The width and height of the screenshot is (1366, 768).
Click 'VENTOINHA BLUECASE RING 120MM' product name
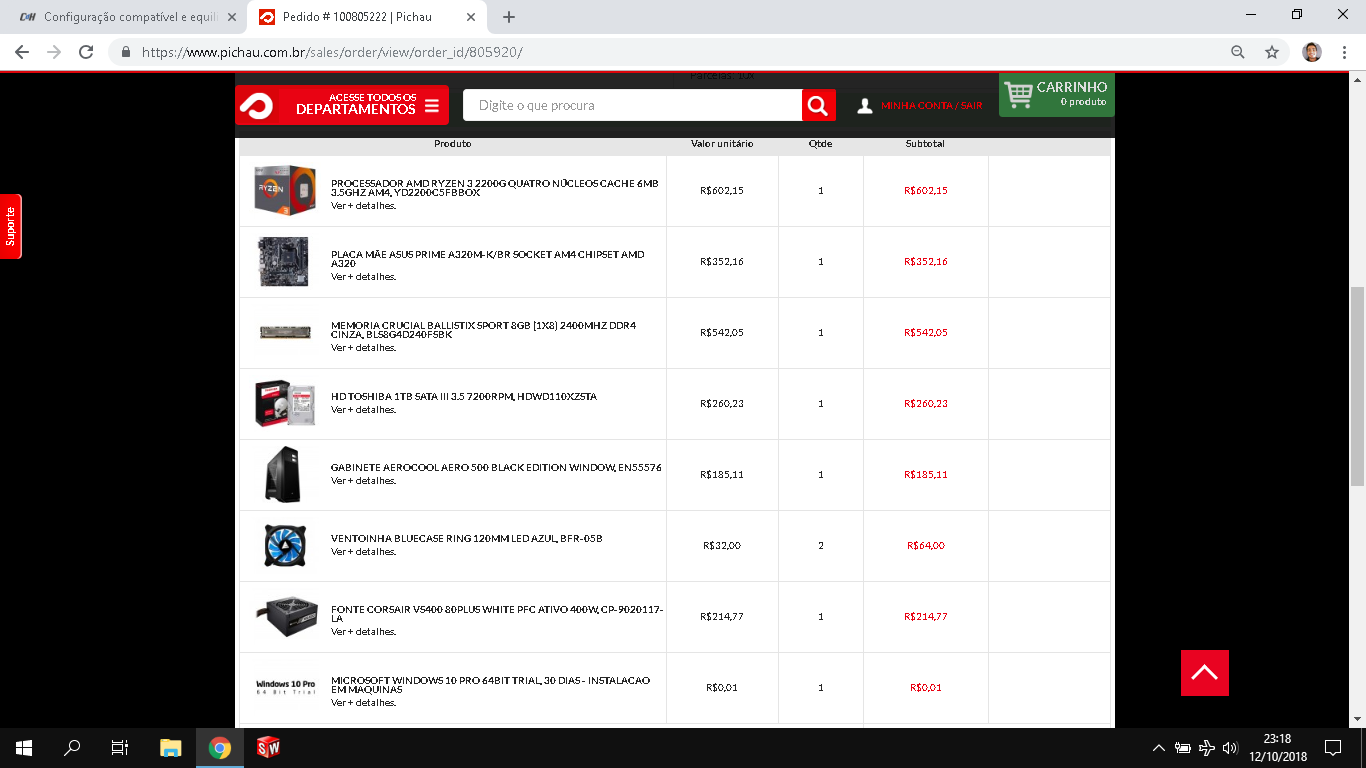click(x=466, y=539)
